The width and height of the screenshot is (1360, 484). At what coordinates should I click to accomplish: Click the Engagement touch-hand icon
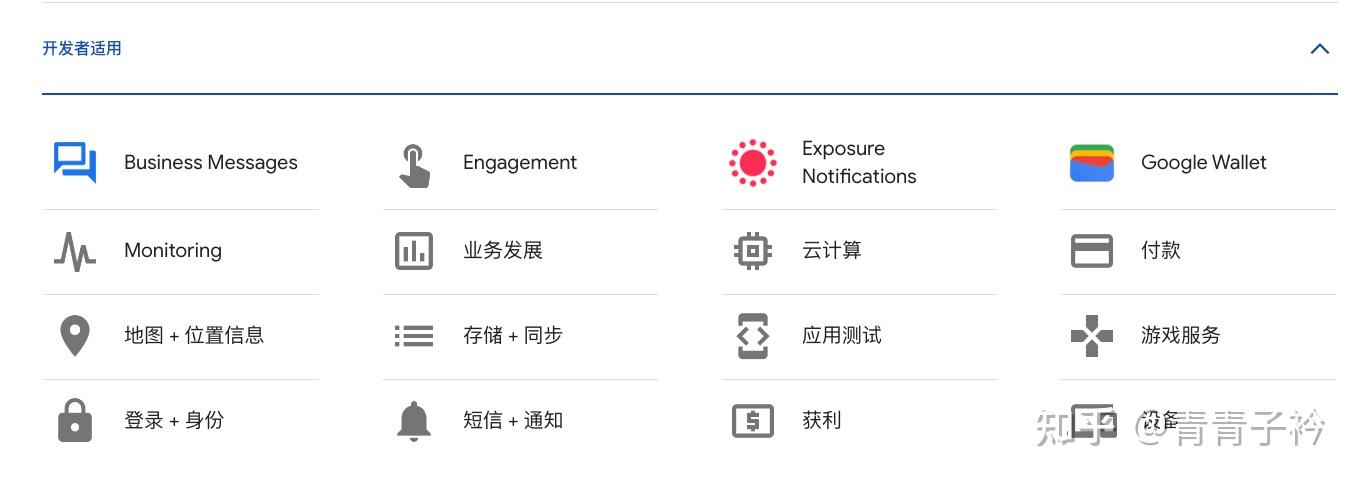click(x=414, y=165)
